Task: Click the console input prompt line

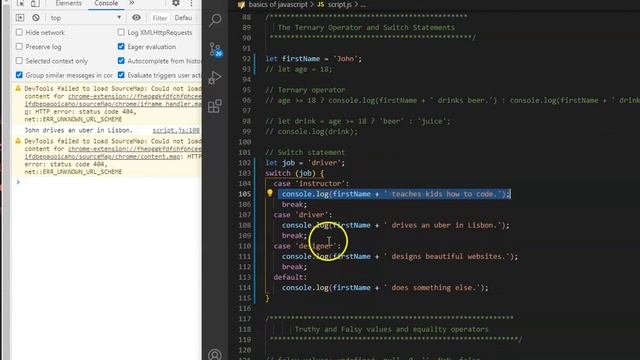Action: tap(108, 182)
